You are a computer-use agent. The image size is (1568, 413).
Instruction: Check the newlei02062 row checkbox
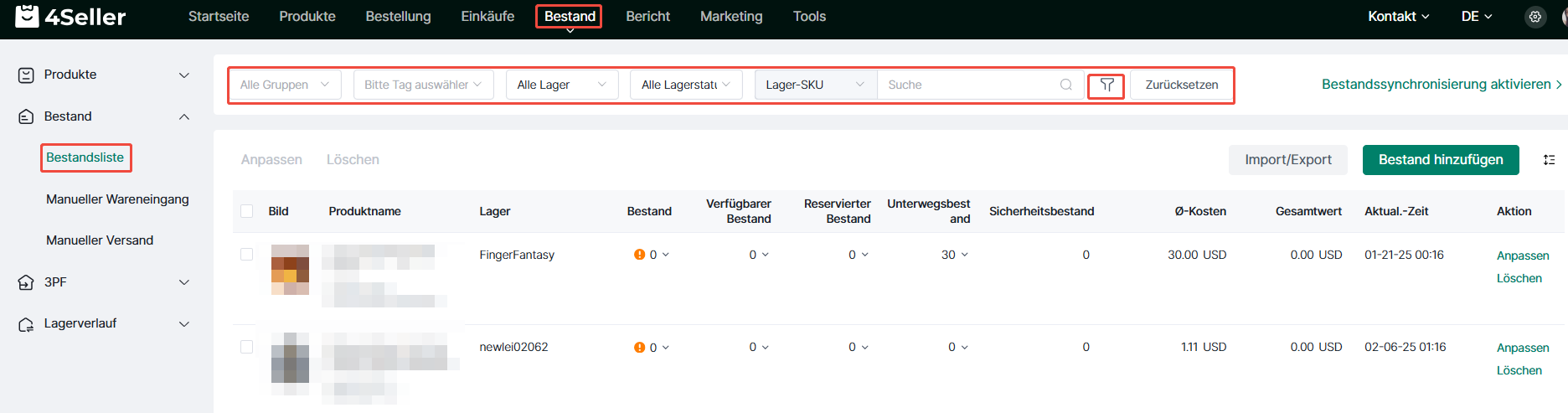tap(247, 347)
